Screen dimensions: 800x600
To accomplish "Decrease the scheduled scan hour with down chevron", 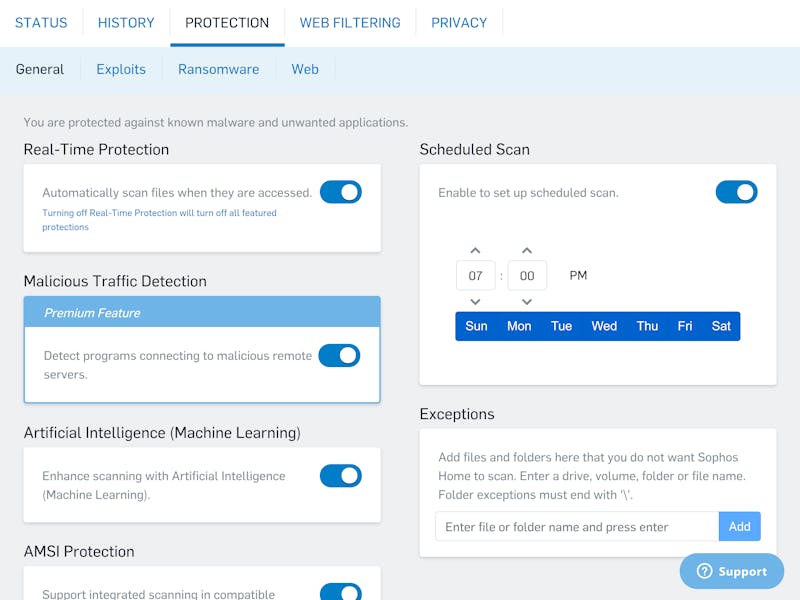I will (475, 302).
